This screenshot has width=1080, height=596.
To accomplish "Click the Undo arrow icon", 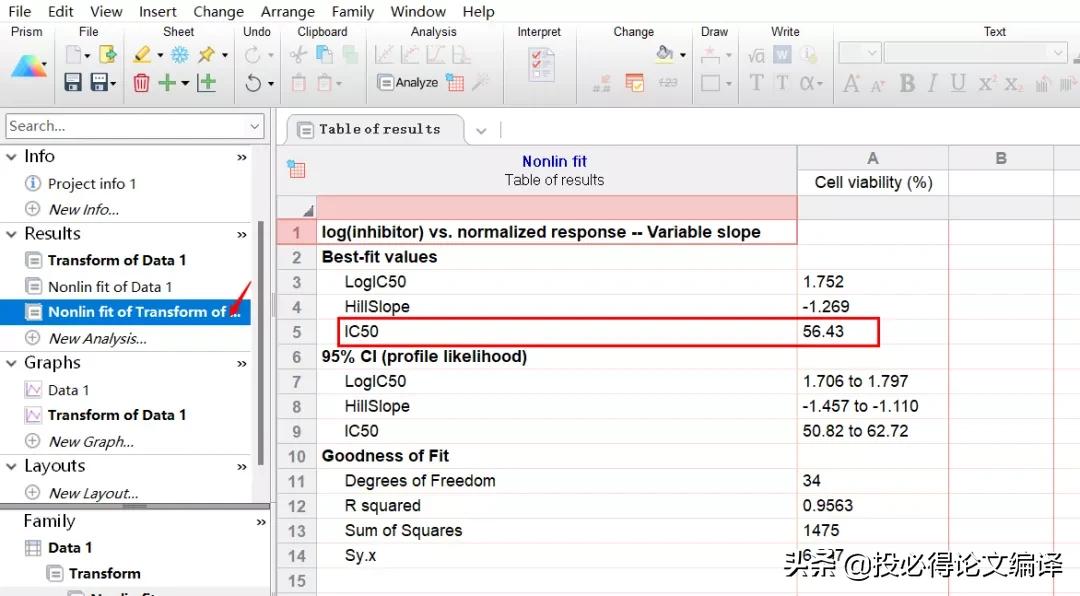I will [253, 83].
